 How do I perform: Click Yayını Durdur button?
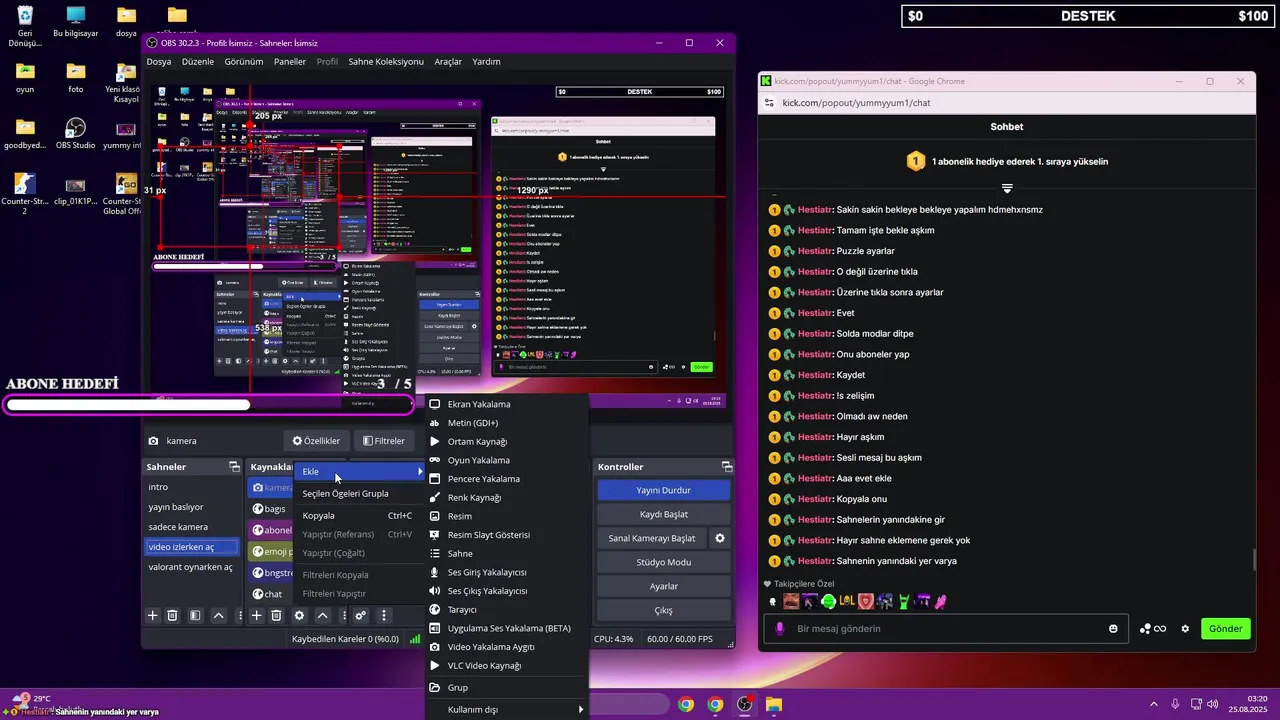pos(664,490)
